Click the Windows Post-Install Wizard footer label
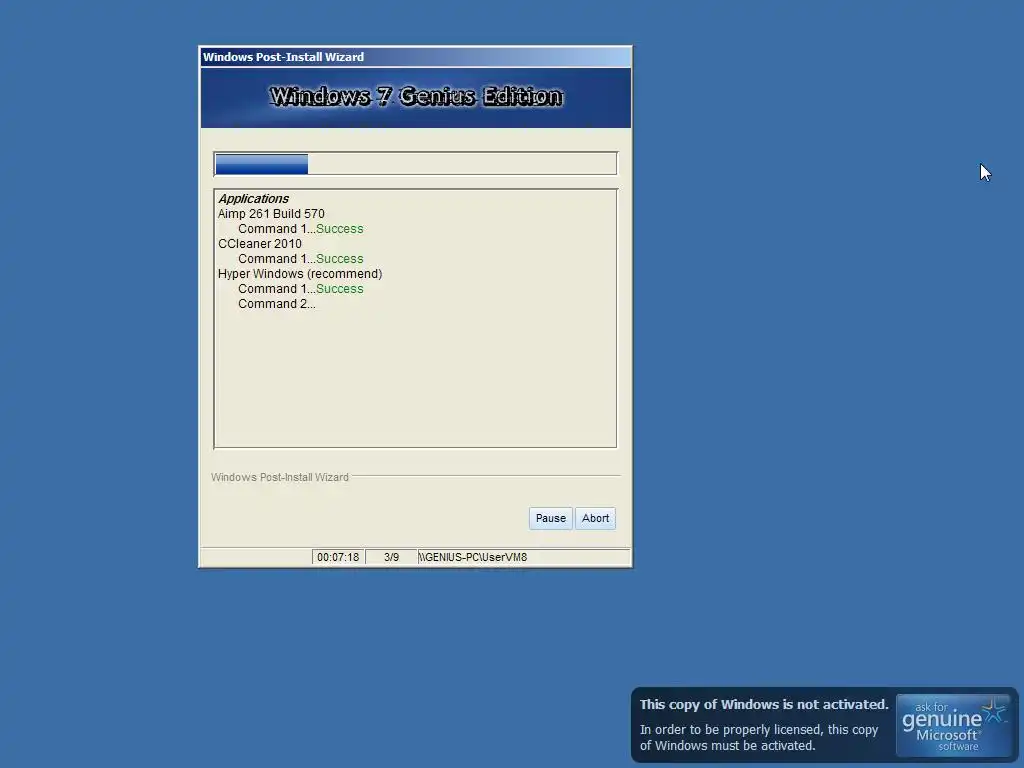 pos(280,477)
